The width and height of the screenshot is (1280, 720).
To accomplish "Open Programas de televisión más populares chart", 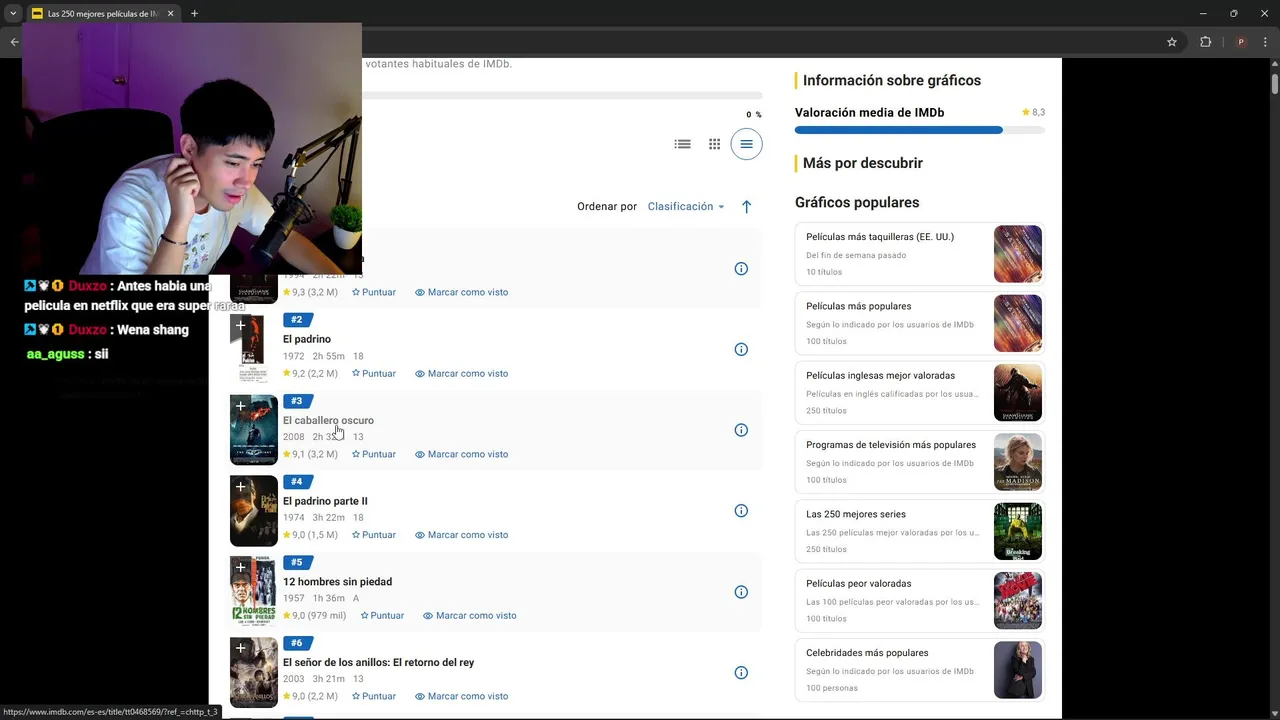I will (920, 462).
